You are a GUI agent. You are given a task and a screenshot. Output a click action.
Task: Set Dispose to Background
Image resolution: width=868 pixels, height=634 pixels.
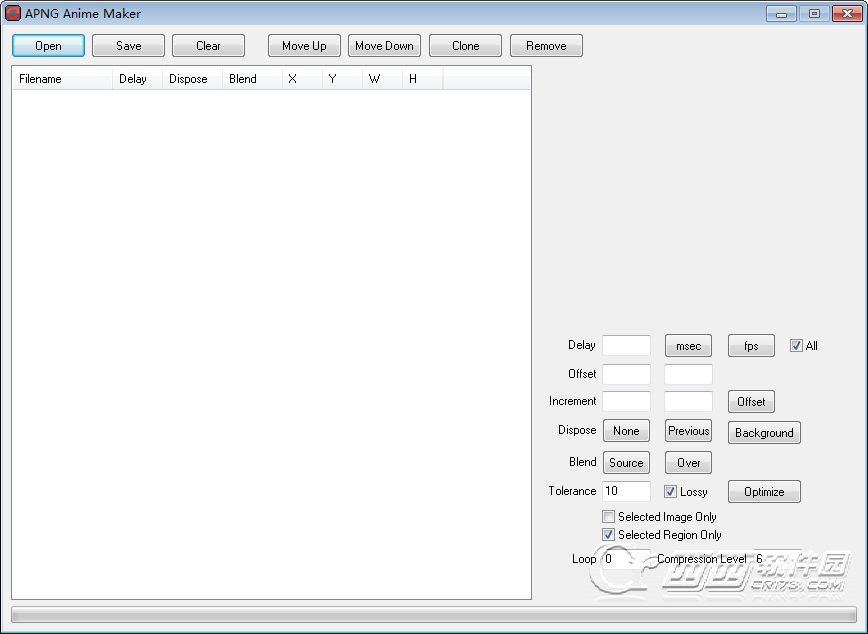point(764,432)
